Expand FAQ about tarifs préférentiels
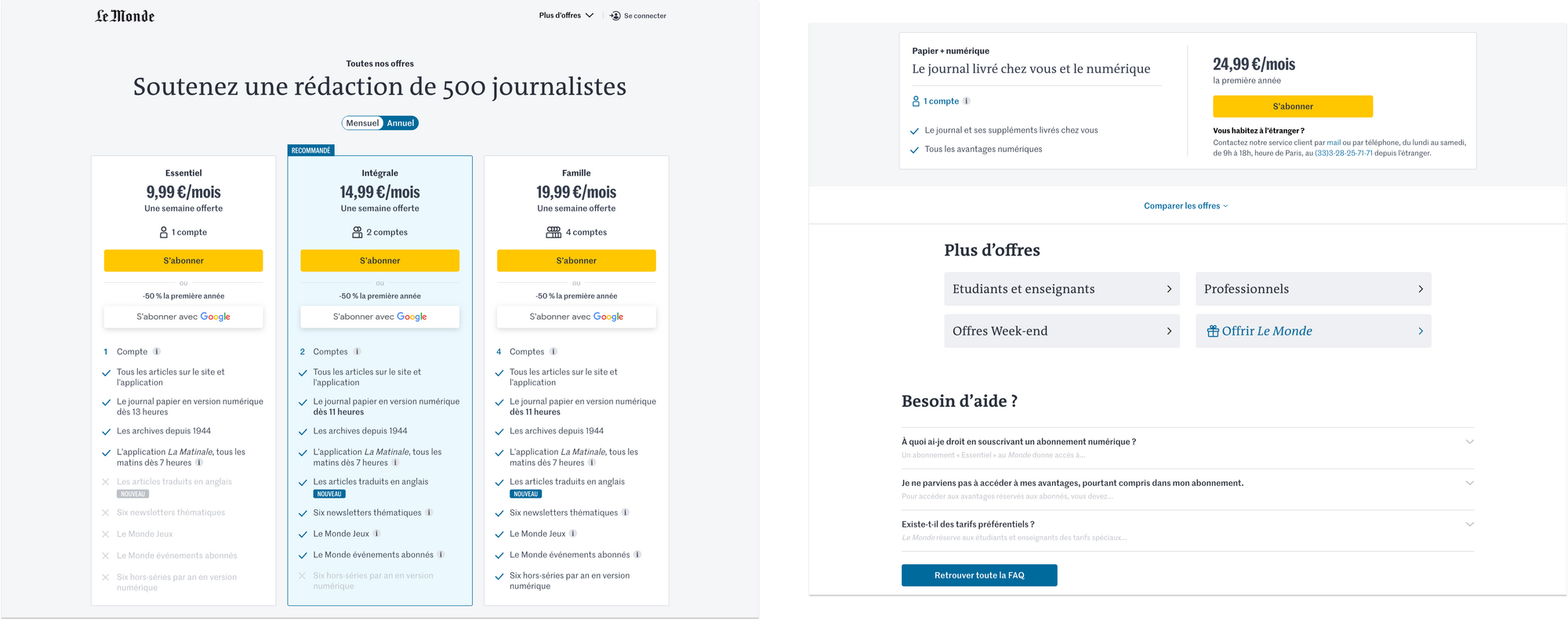The width and height of the screenshot is (1568, 620). click(x=1188, y=531)
